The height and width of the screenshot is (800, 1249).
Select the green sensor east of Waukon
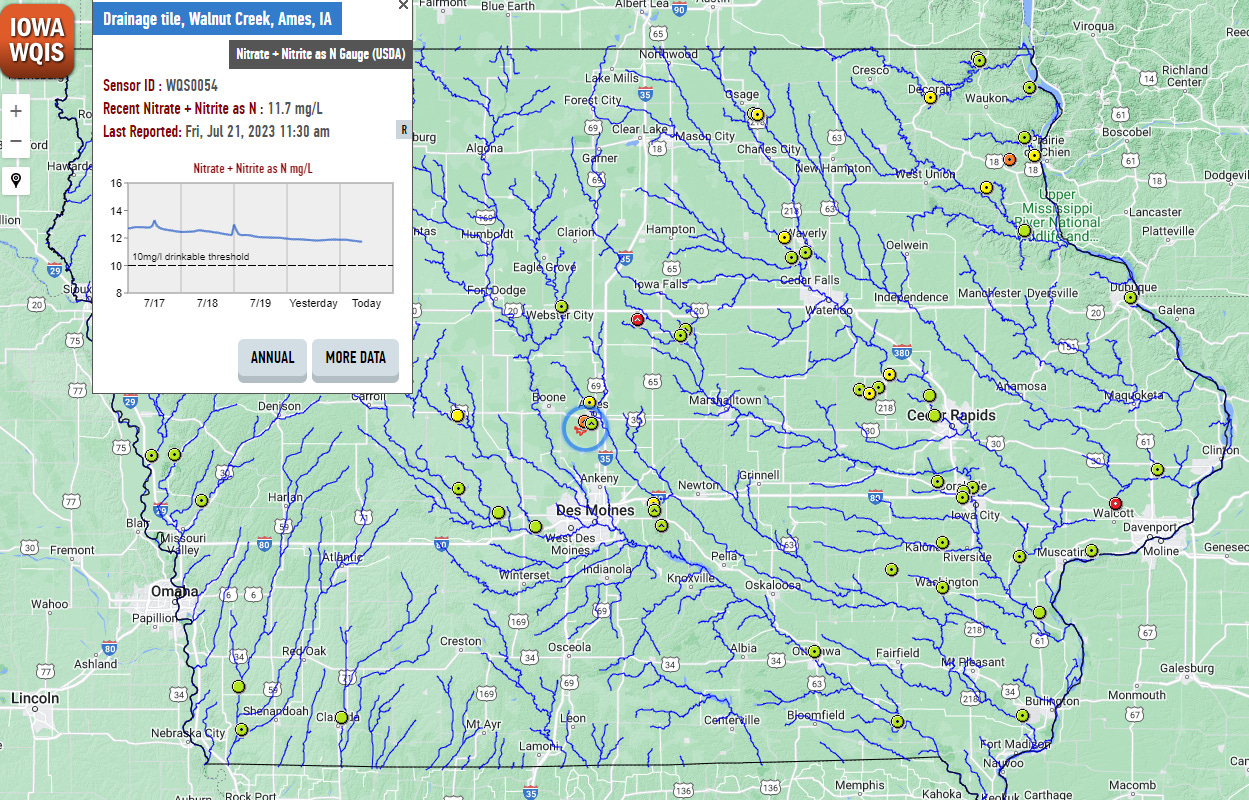point(1028,88)
